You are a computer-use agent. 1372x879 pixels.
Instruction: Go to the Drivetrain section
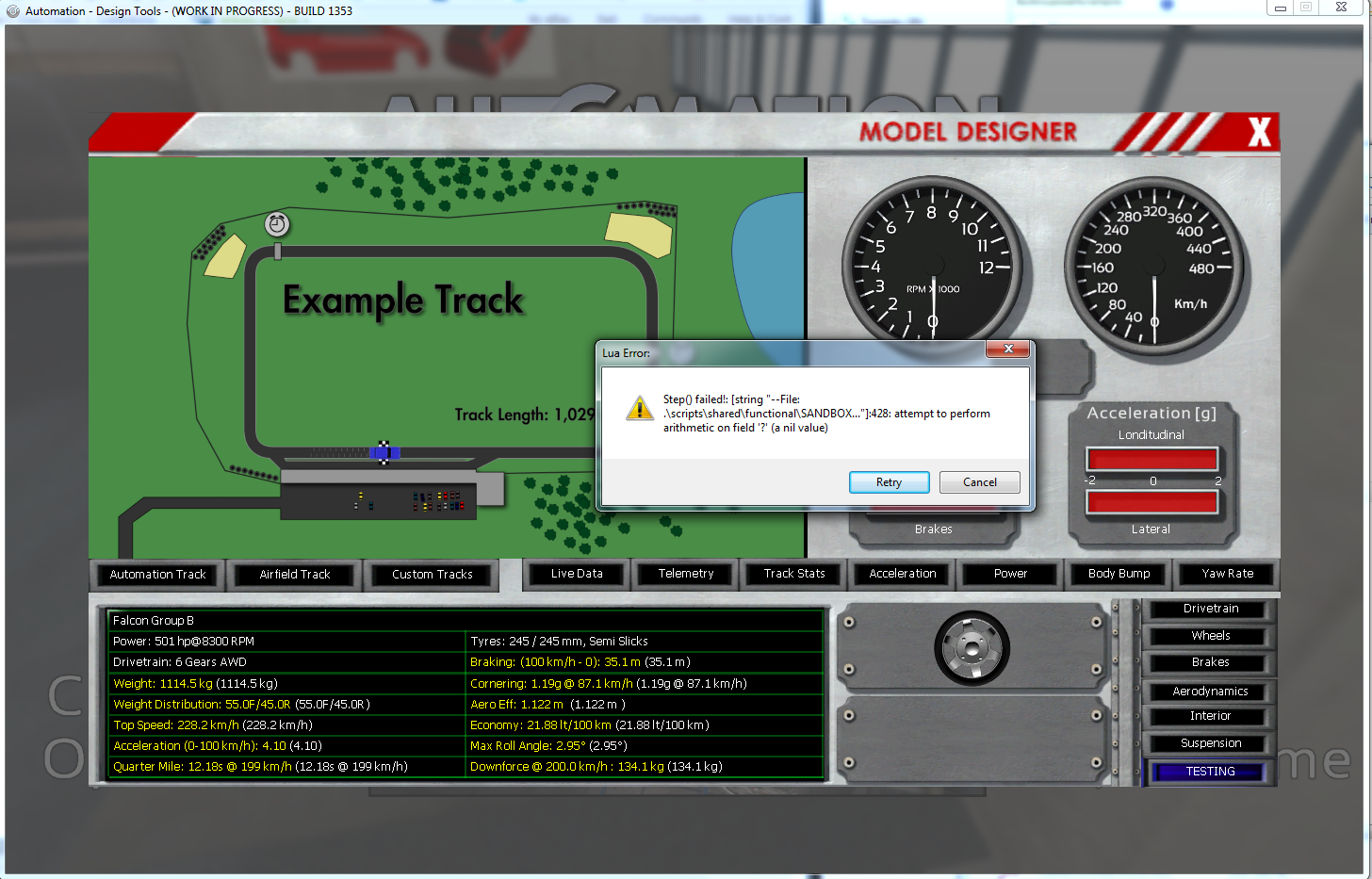pos(1211,609)
